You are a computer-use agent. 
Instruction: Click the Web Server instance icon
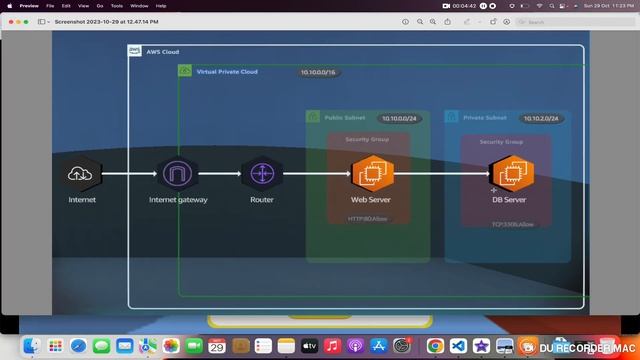372,173
